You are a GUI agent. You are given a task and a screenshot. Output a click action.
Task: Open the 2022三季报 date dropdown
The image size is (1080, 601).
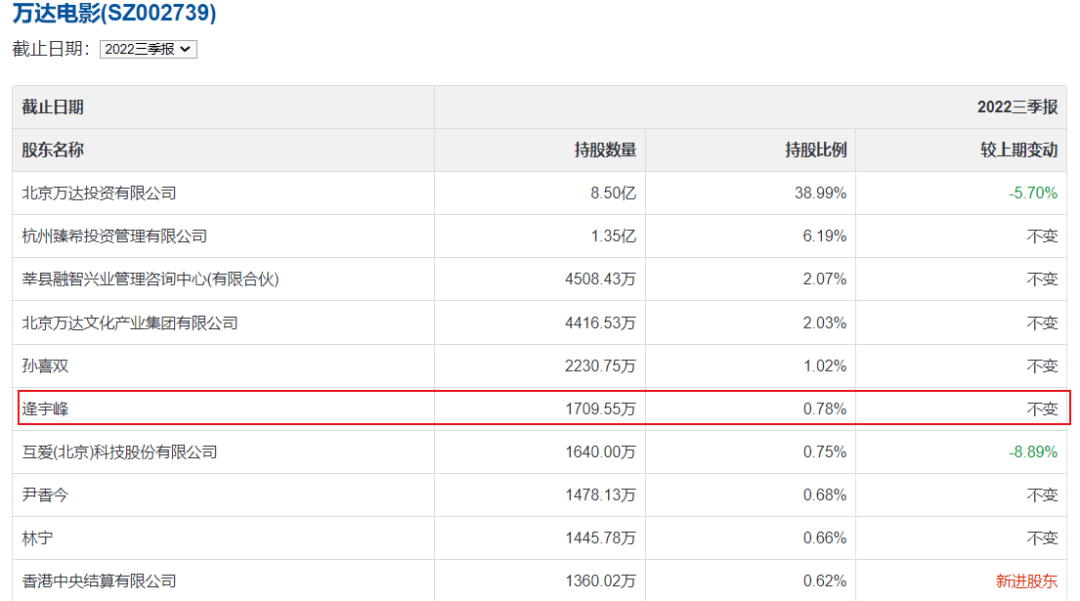[148, 48]
